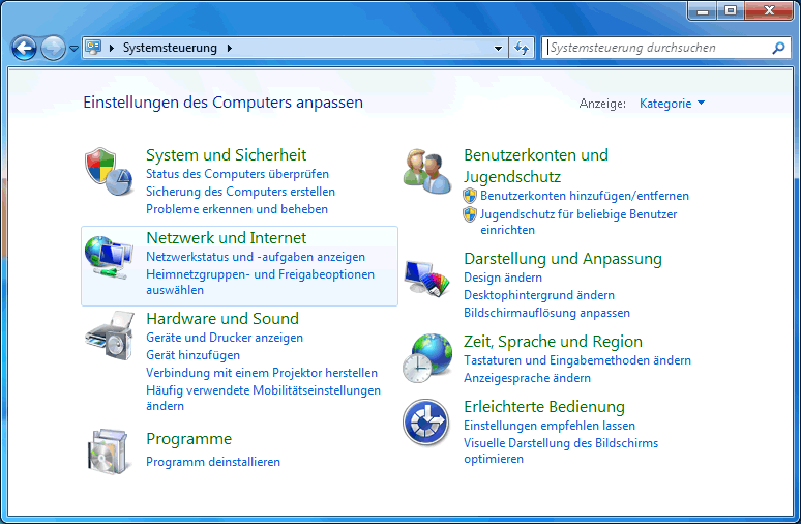
Task: Open the Programme disc box icon
Action: (108, 451)
